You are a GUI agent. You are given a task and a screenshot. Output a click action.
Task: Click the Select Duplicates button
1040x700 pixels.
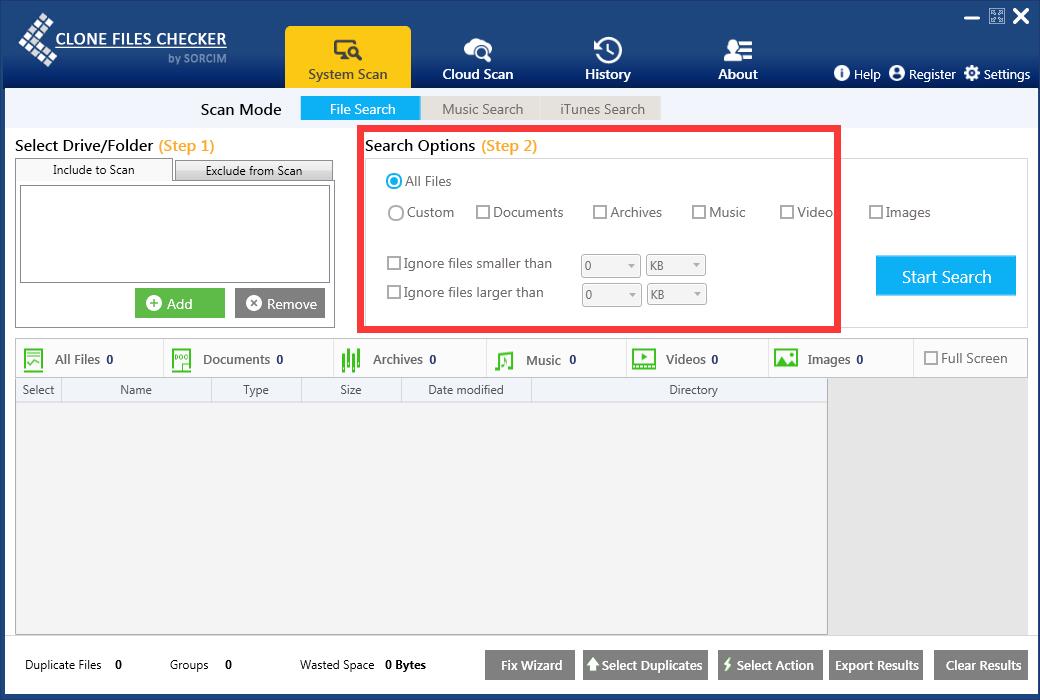[x=645, y=665]
